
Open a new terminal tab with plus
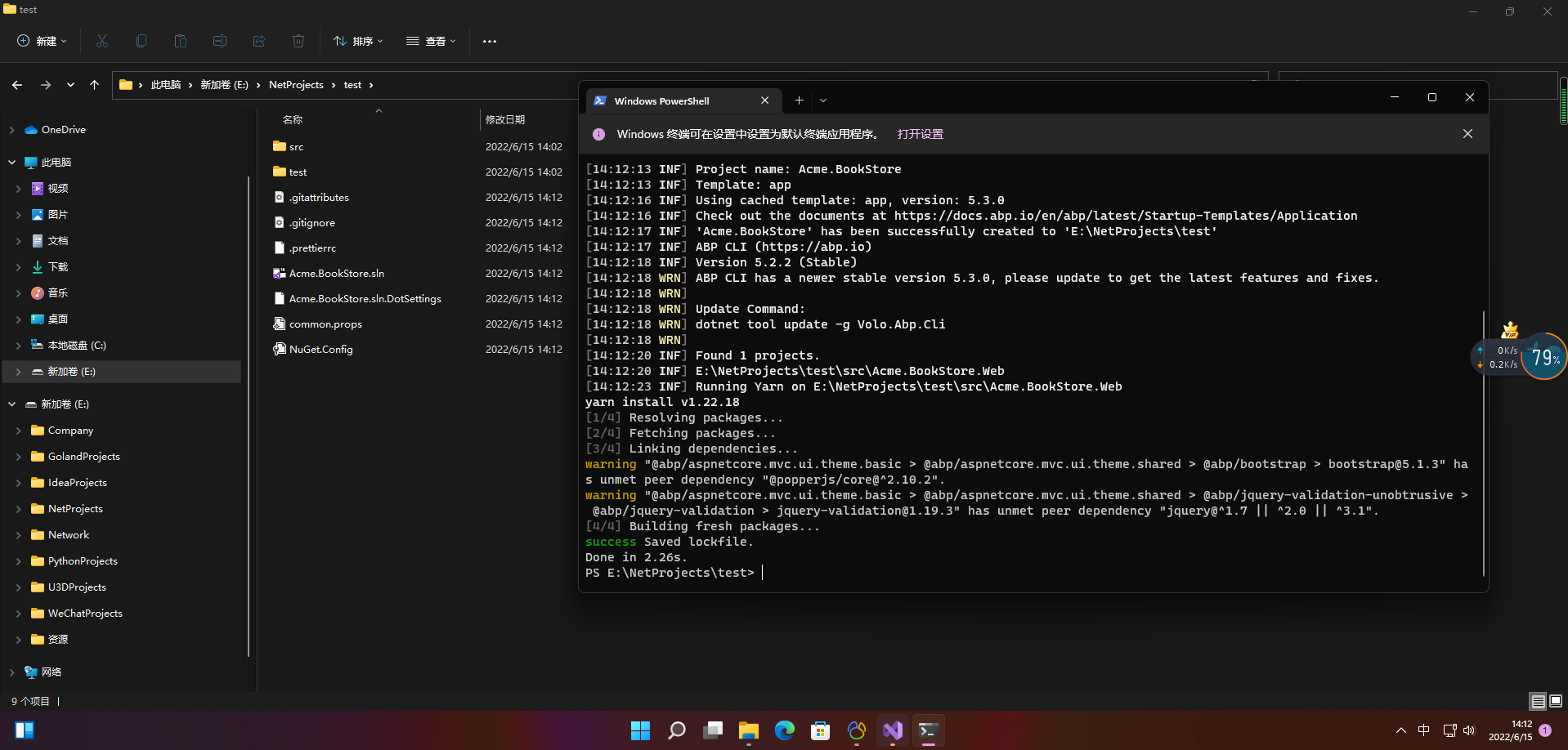799,100
